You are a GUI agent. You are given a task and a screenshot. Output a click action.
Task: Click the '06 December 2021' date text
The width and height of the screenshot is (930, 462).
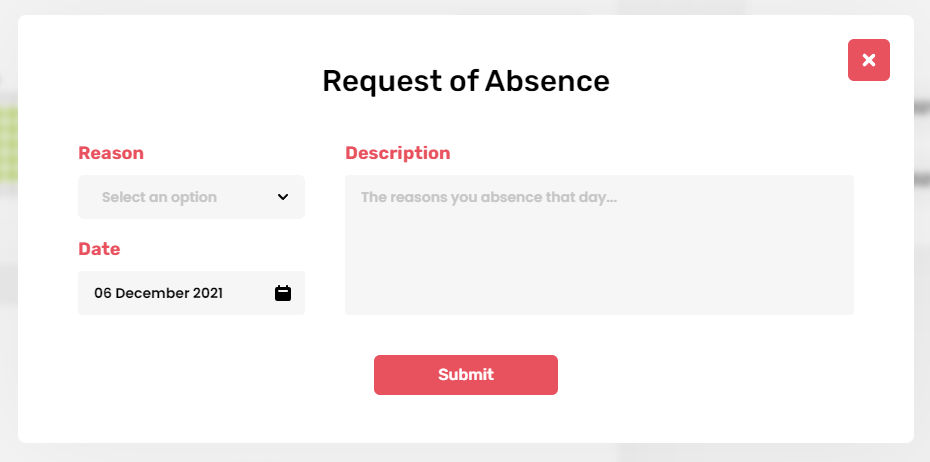point(158,293)
